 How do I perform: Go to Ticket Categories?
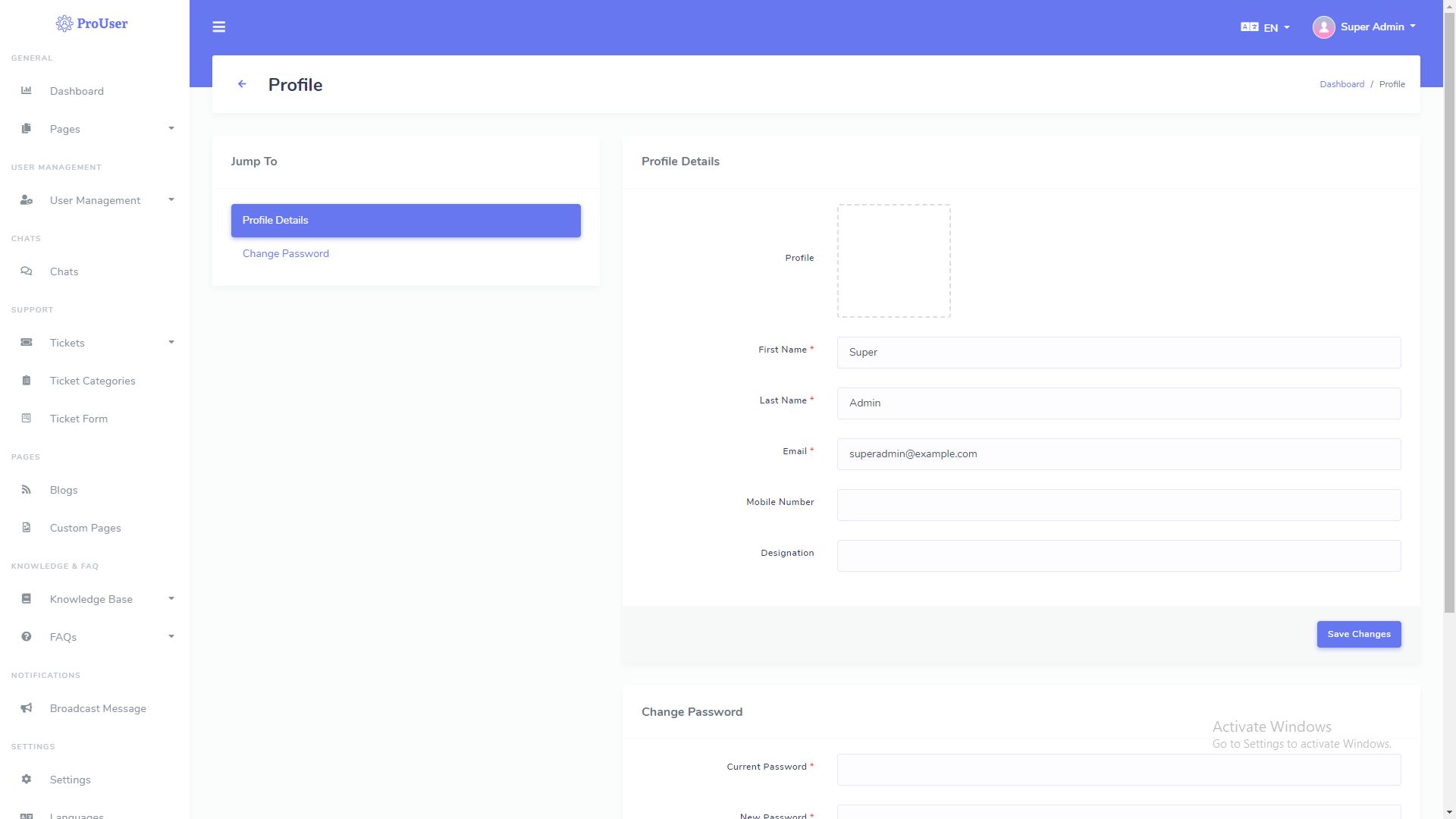point(95,381)
